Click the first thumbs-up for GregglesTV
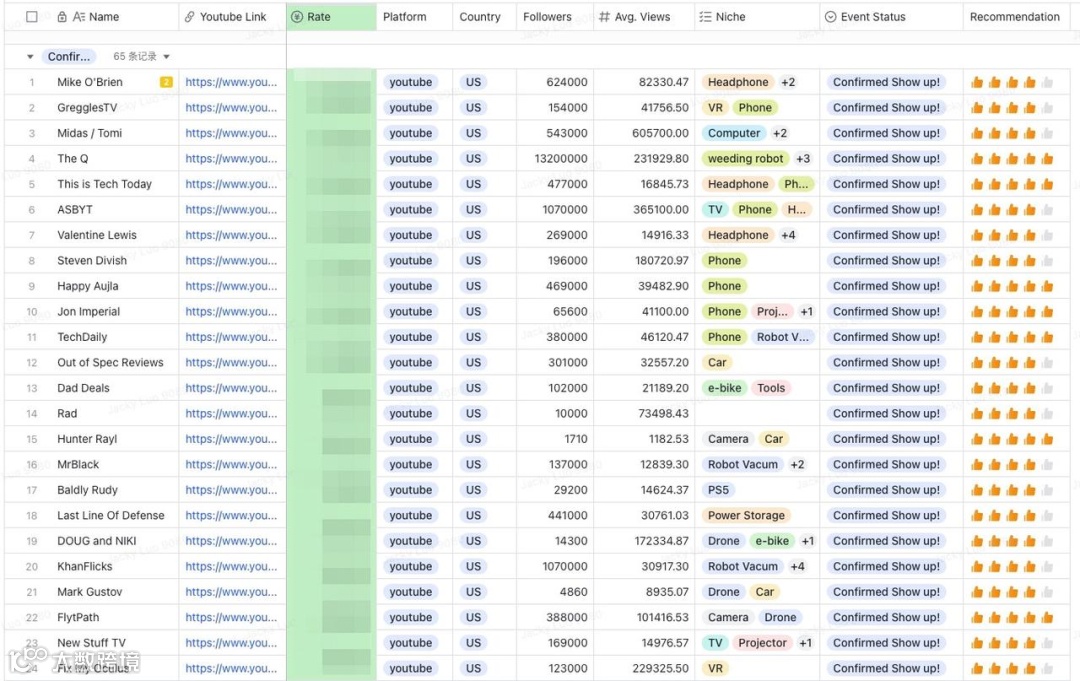This screenshot has height=681, width=1080. (x=977, y=107)
